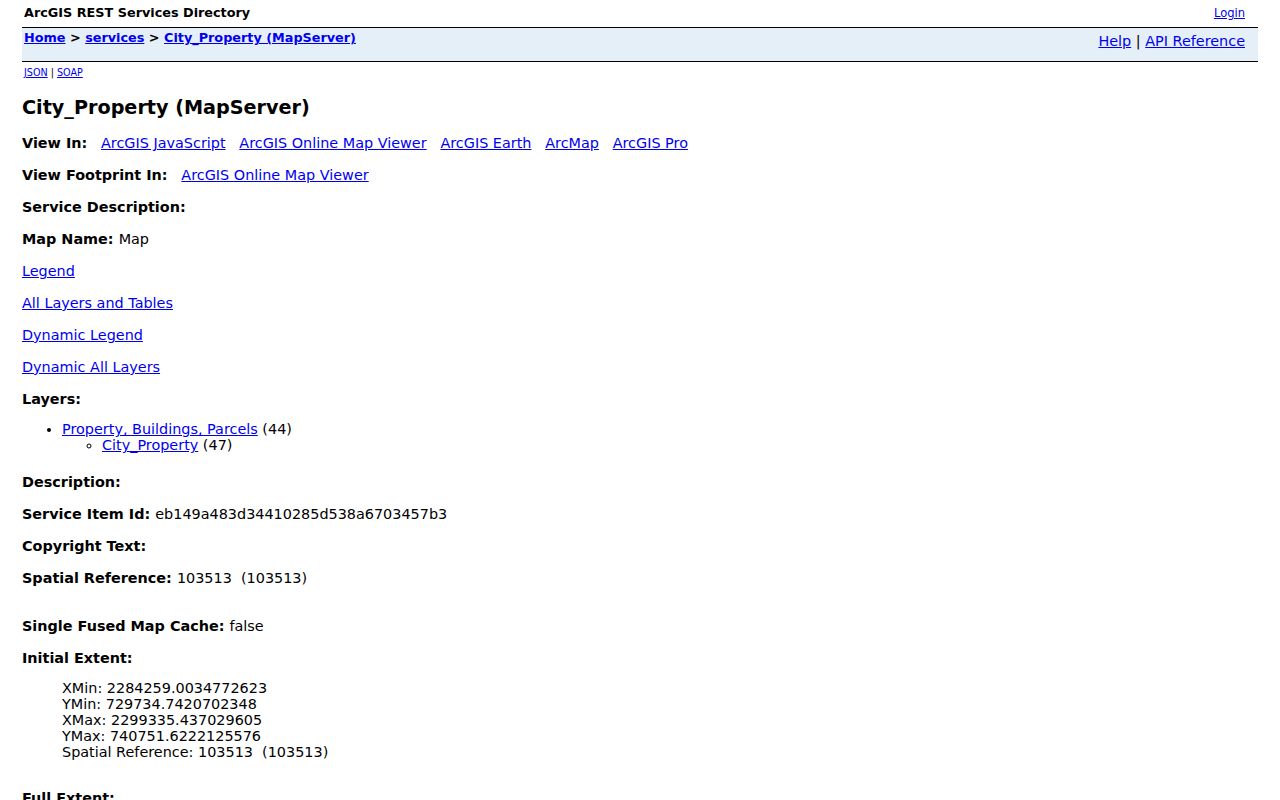Click the Initial Extent label
The width and height of the screenshot is (1280, 800).
(x=77, y=658)
